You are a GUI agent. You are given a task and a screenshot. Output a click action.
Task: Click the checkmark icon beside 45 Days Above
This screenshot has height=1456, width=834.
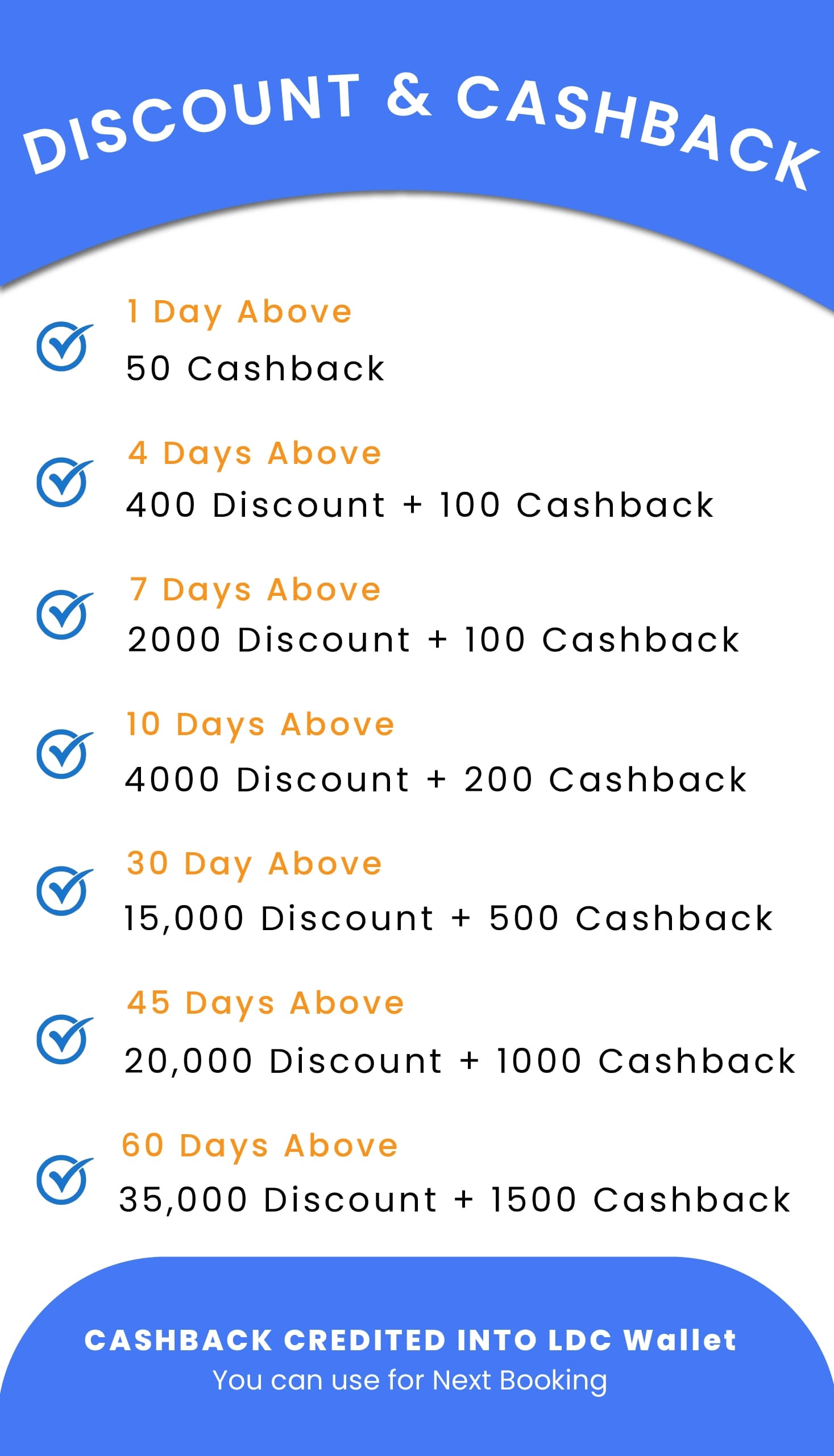point(64,1040)
